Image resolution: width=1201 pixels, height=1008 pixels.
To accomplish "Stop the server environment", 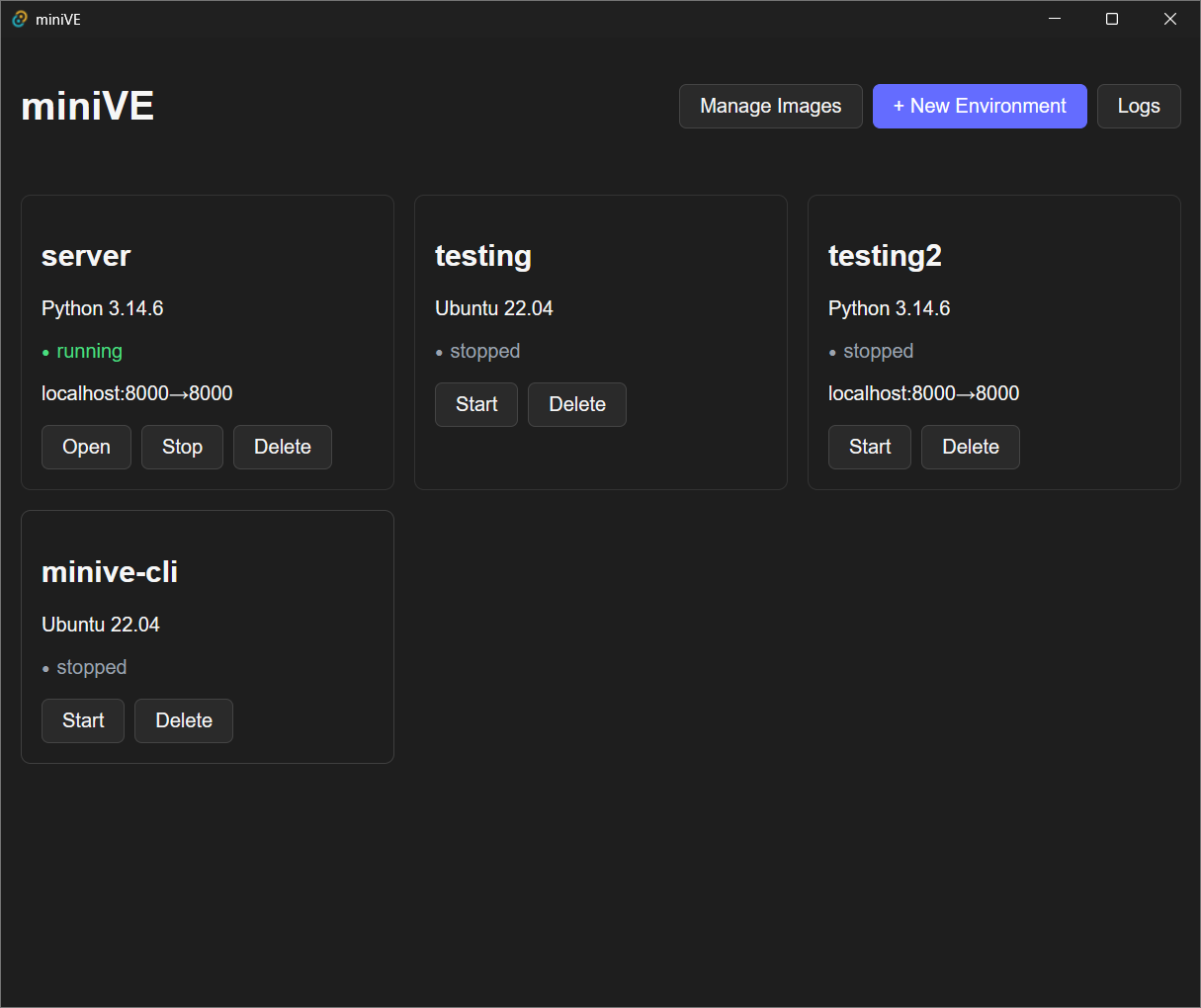I will [x=182, y=447].
